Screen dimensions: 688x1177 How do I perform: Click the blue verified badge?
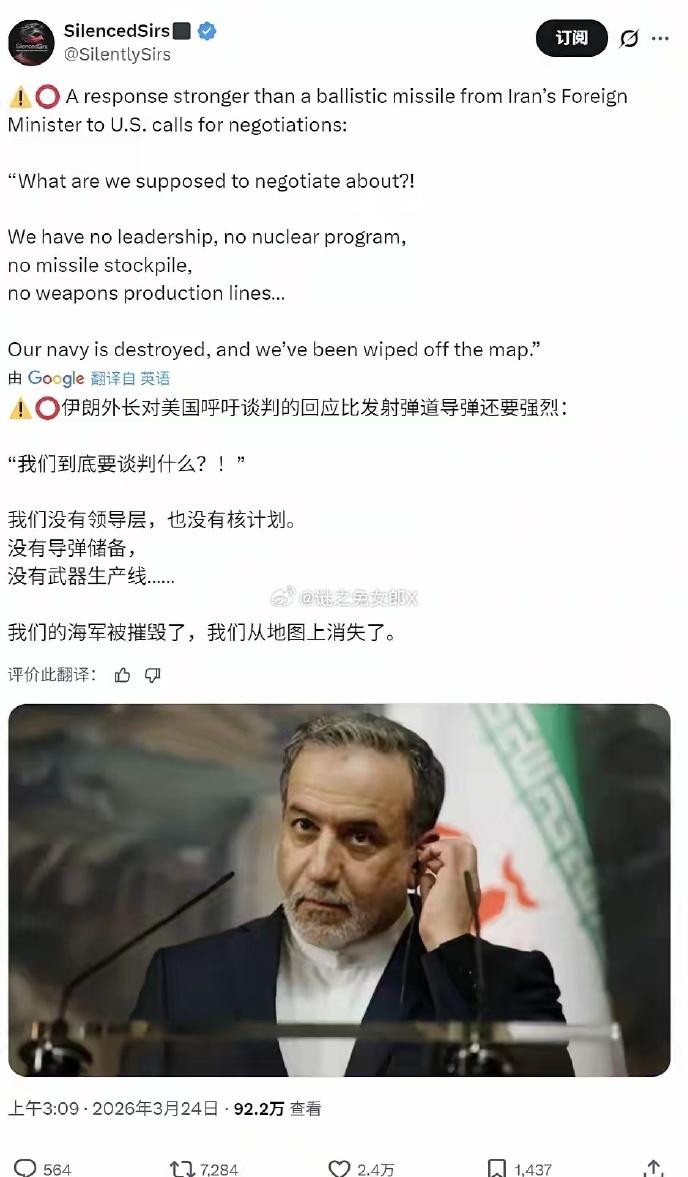click(207, 32)
